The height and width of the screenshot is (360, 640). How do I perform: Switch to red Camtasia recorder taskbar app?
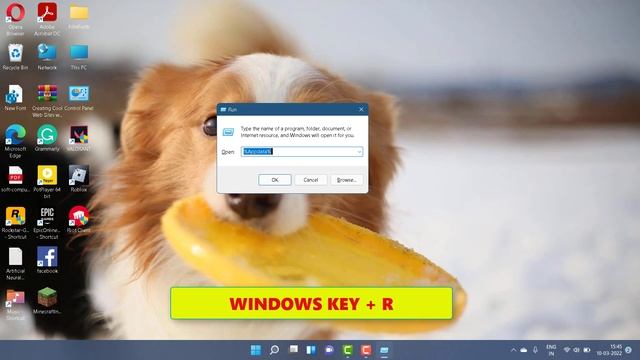click(x=366, y=350)
